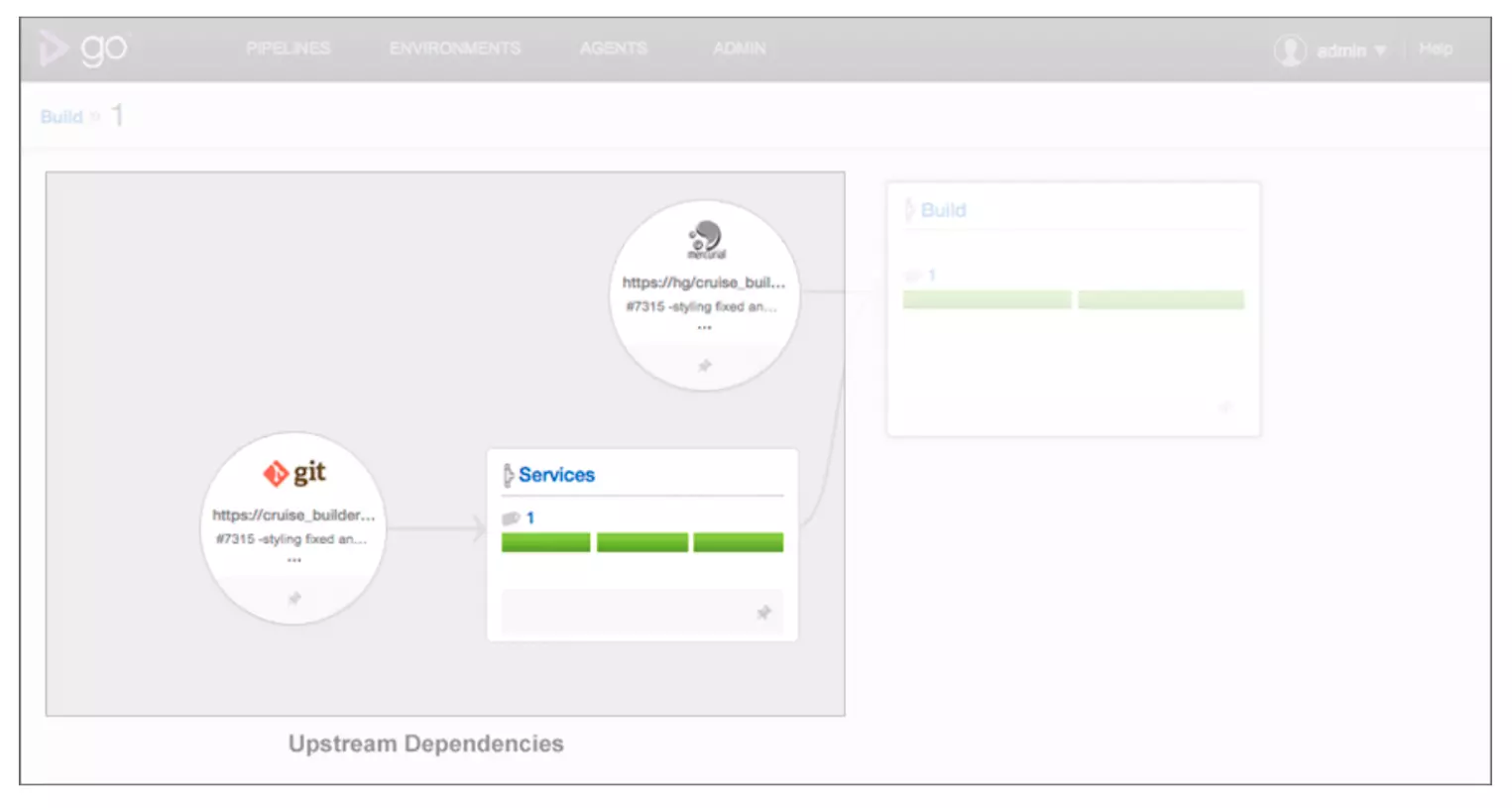The width and height of the screenshot is (1512, 808).
Task: Open the Environments tab
Action: [455, 48]
